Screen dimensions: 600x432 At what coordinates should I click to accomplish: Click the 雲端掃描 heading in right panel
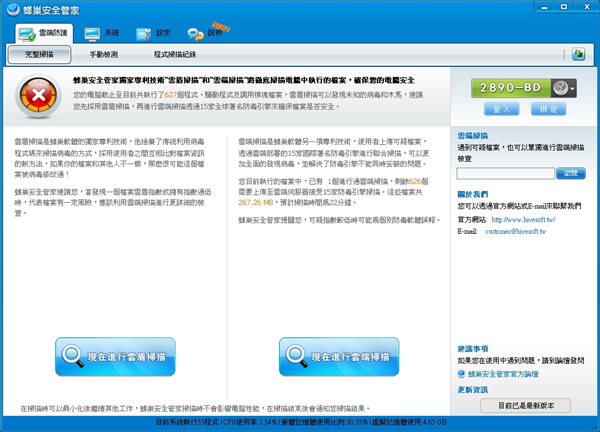click(x=473, y=136)
